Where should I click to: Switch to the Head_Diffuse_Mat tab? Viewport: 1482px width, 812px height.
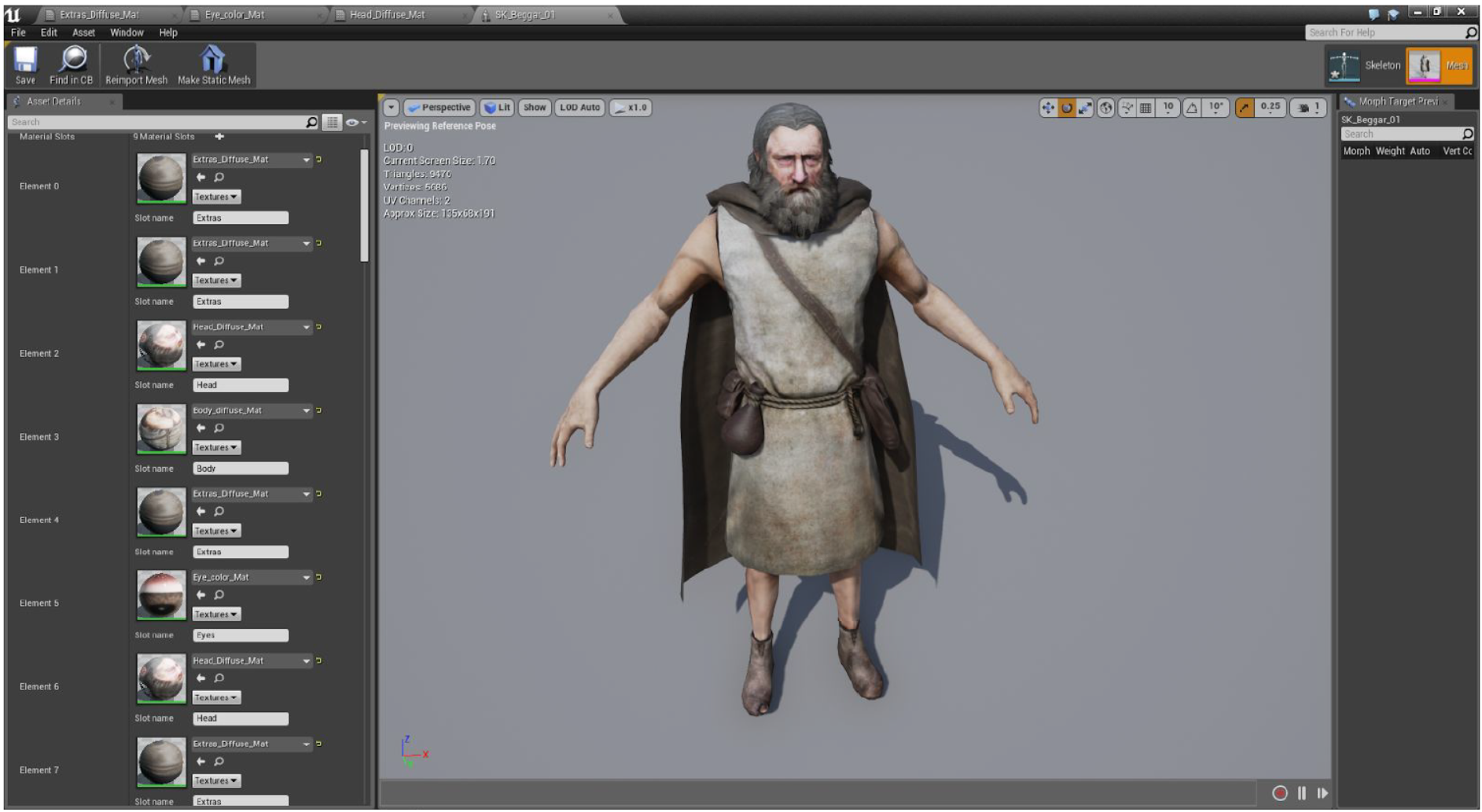[387, 15]
